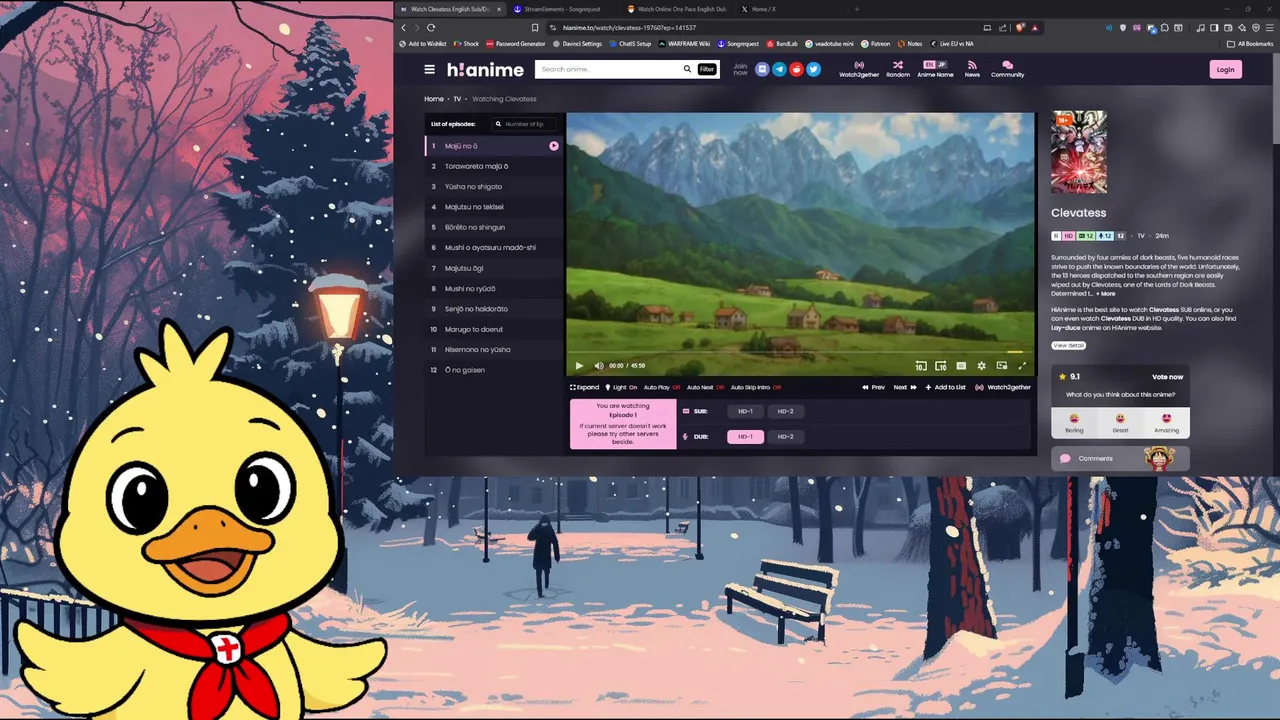Screen dimensions: 1280x720
Task: Click the play icon on episode 1 row
Action: 554,146
